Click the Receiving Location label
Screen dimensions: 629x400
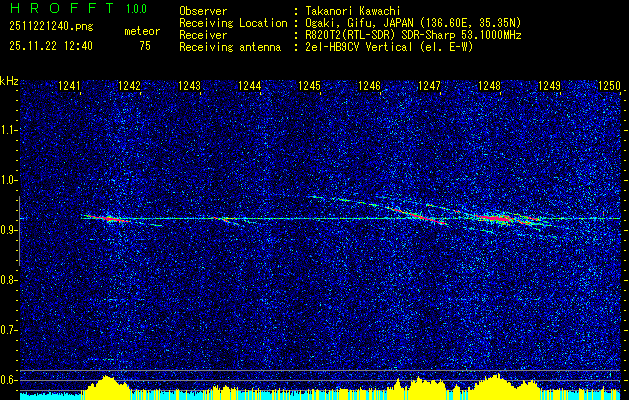click(x=233, y=23)
